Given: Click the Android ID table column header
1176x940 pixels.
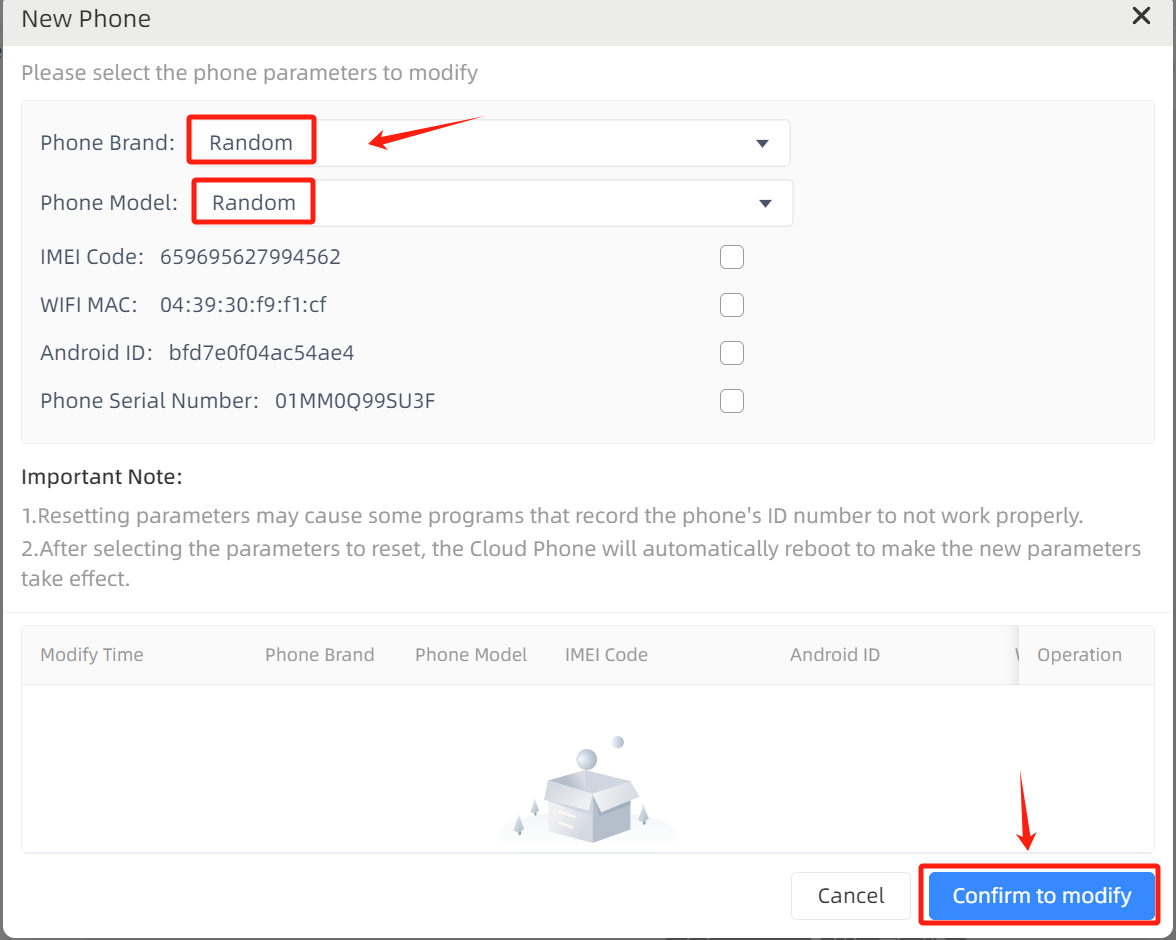Looking at the screenshot, I should pyautogui.click(x=835, y=655).
